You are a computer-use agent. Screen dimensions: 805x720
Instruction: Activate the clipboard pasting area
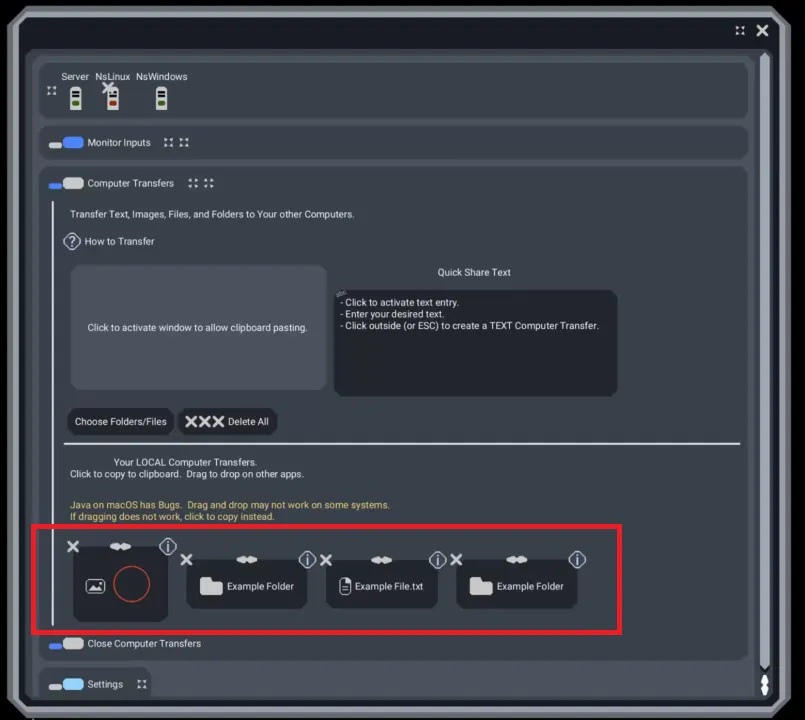[198, 328]
